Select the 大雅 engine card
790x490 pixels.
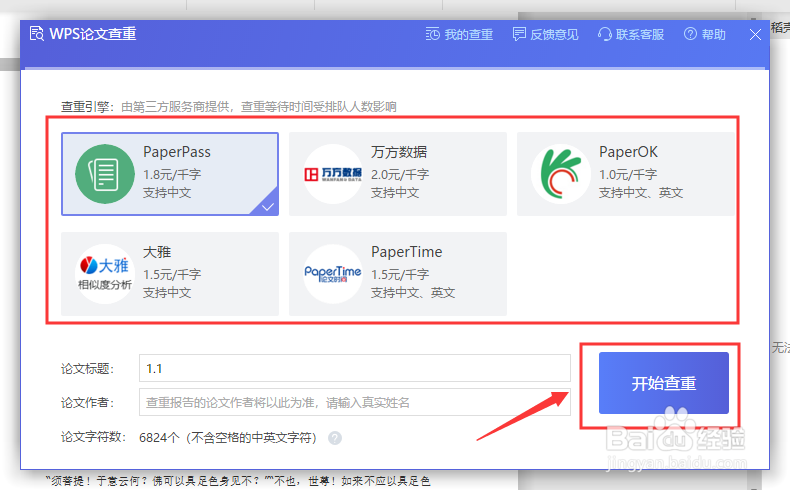click(x=170, y=274)
